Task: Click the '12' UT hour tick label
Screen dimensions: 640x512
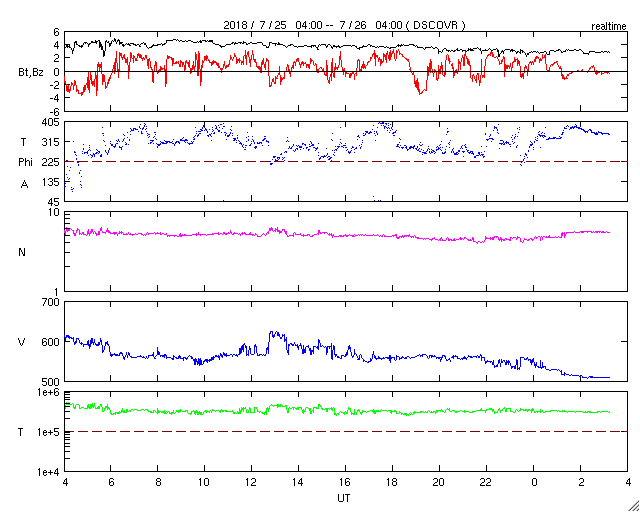Action: click(x=251, y=483)
